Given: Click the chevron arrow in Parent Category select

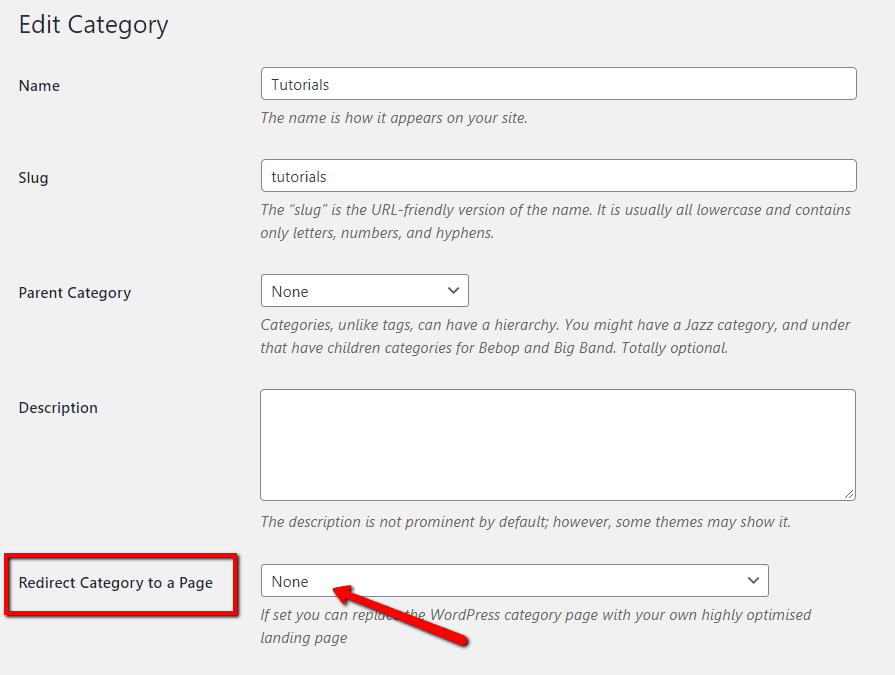Looking at the screenshot, I should [453, 291].
